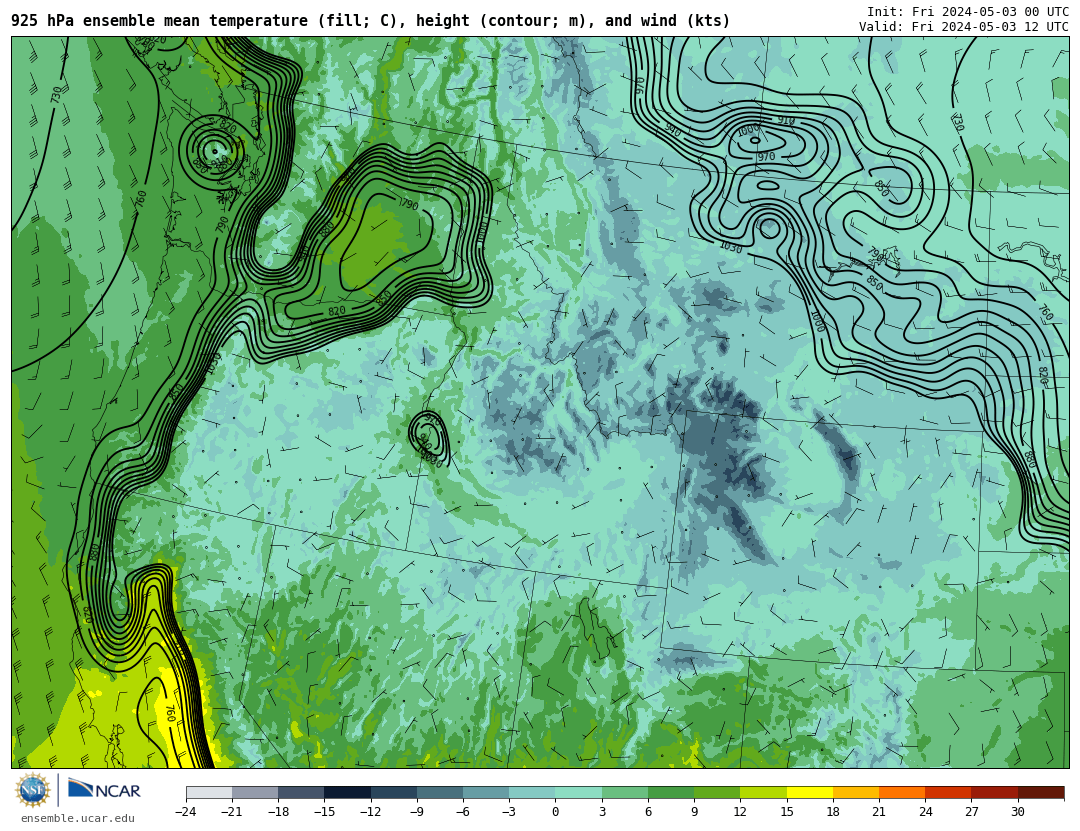Pick the 27 to 30 dark red swatch
The width and height of the screenshot is (1080, 831).
tap(994, 792)
